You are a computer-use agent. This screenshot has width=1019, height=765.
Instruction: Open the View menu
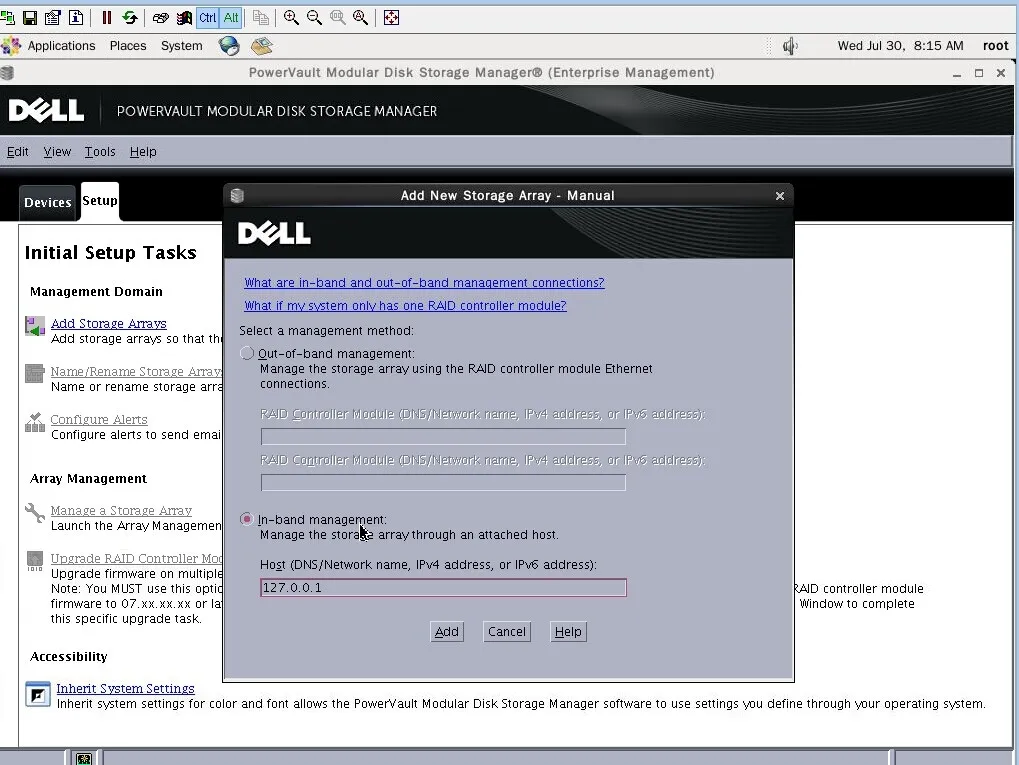[57, 151]
